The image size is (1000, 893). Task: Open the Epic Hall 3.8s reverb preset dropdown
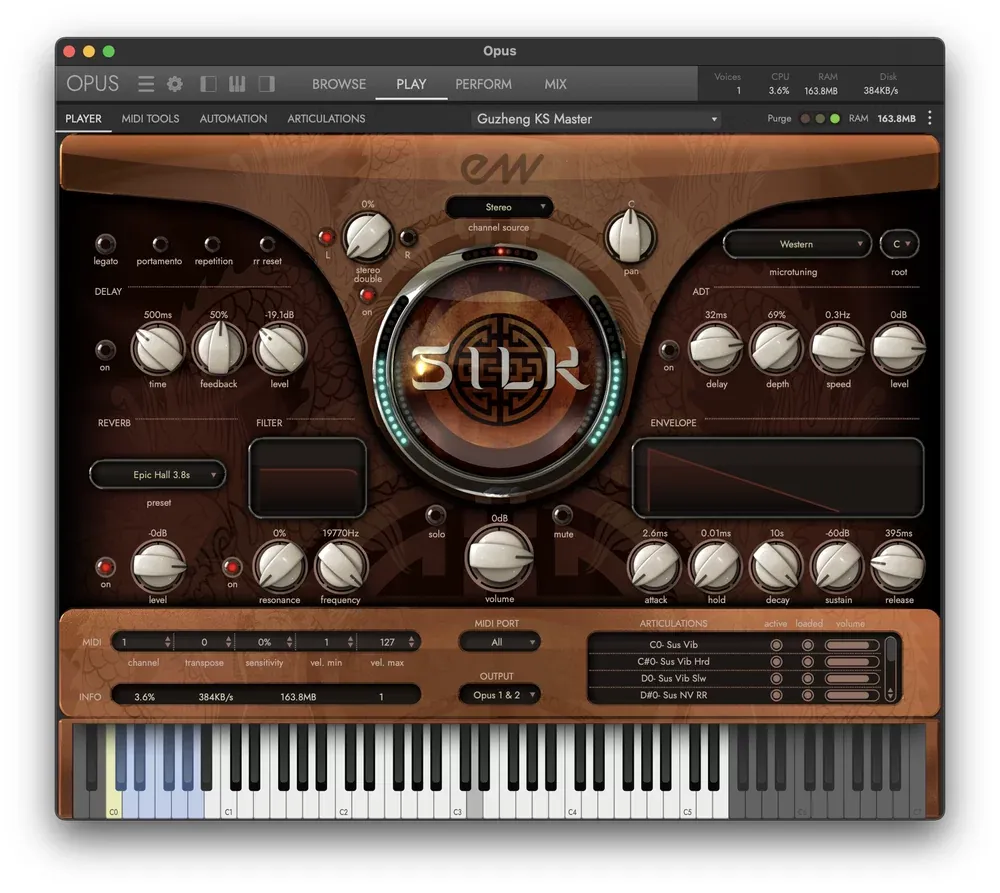coord(158,475)
